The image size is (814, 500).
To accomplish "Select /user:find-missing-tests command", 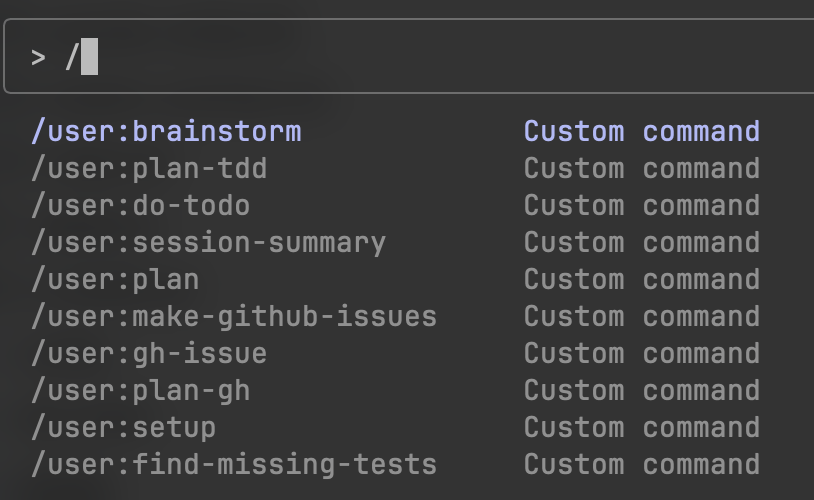I will [x=234, y=465].
